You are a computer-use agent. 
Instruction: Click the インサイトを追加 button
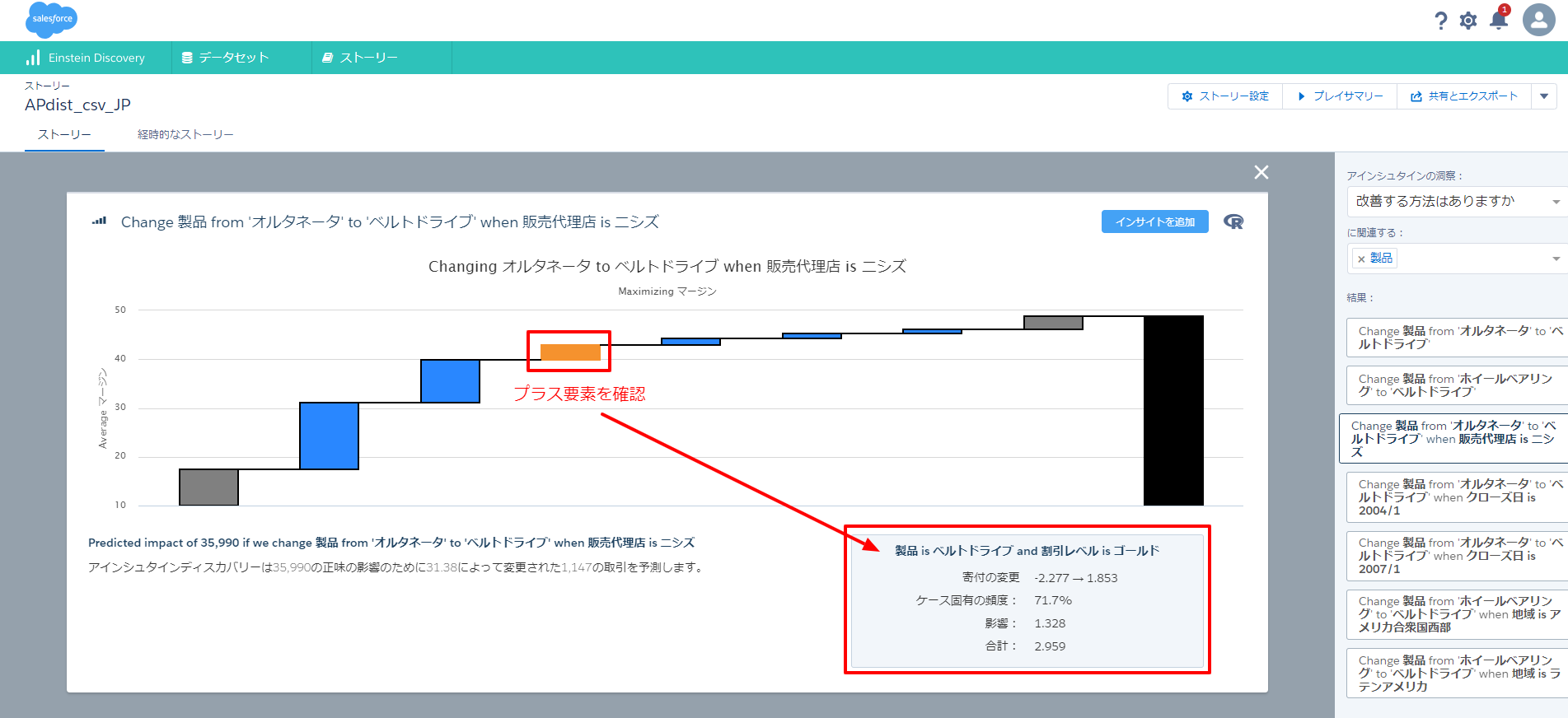1154,221
